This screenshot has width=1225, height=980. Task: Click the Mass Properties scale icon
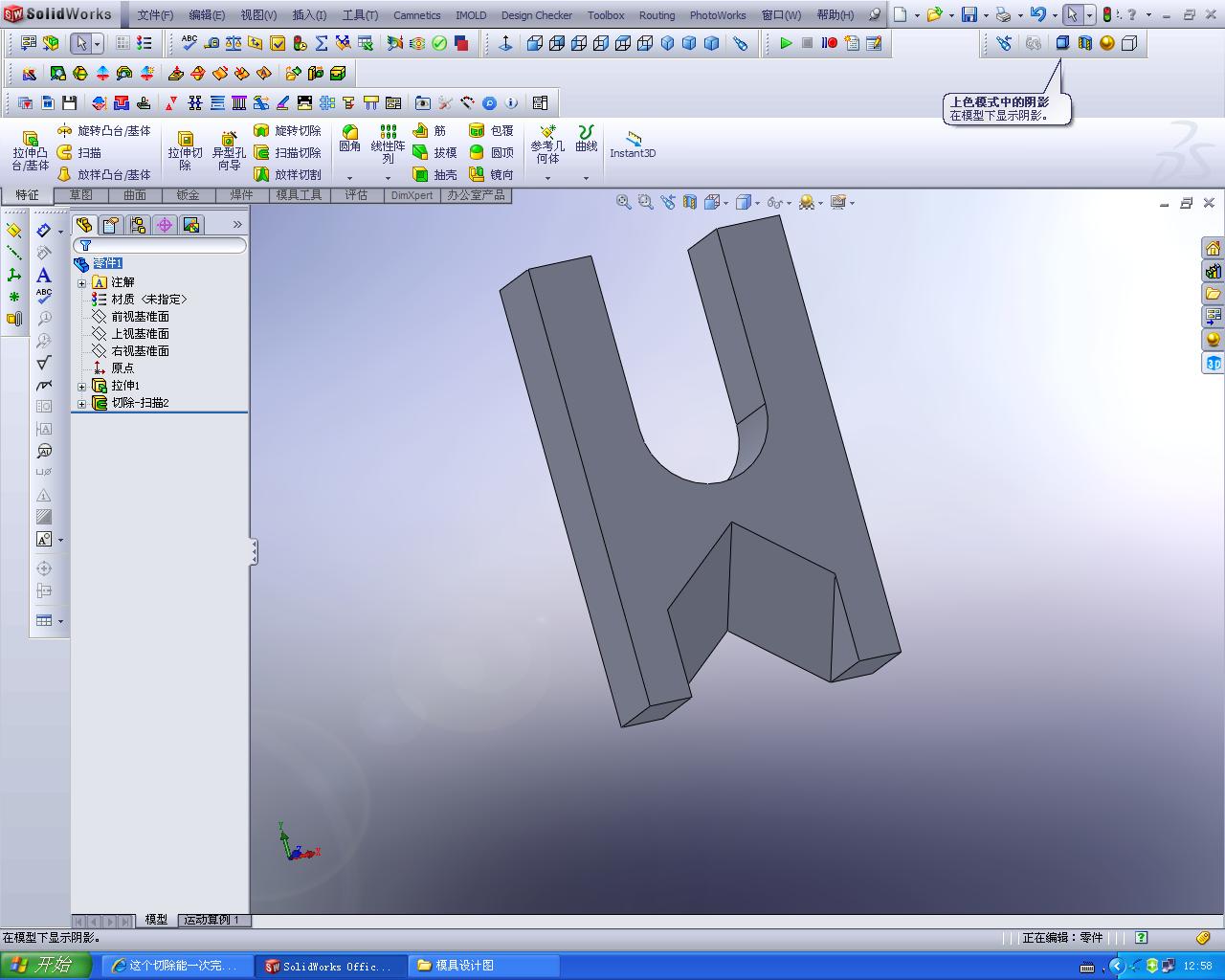[233, 43]
